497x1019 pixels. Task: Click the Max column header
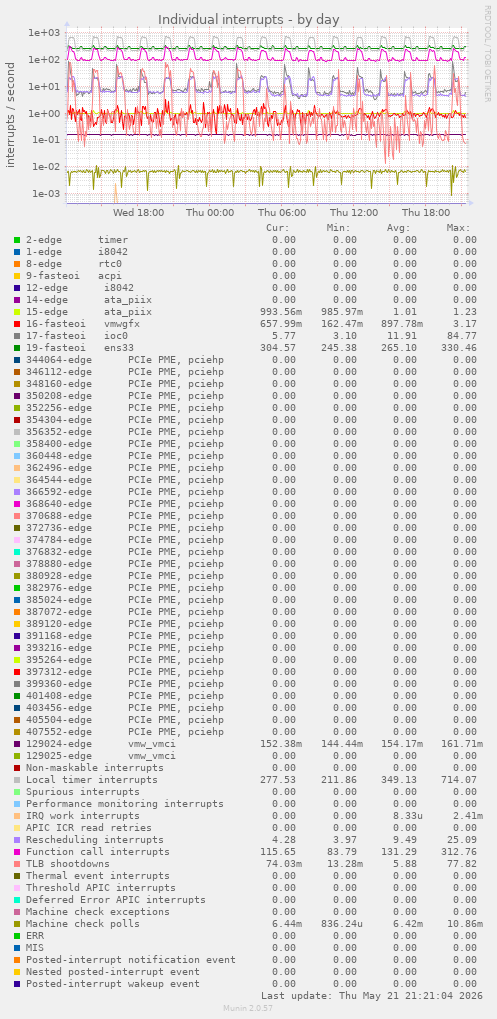point(458,228)
